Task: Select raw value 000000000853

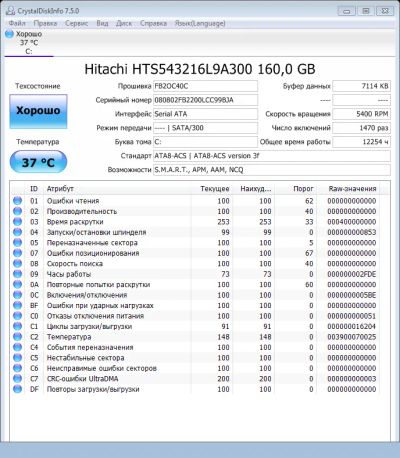Action: click(x=352, y=232)
